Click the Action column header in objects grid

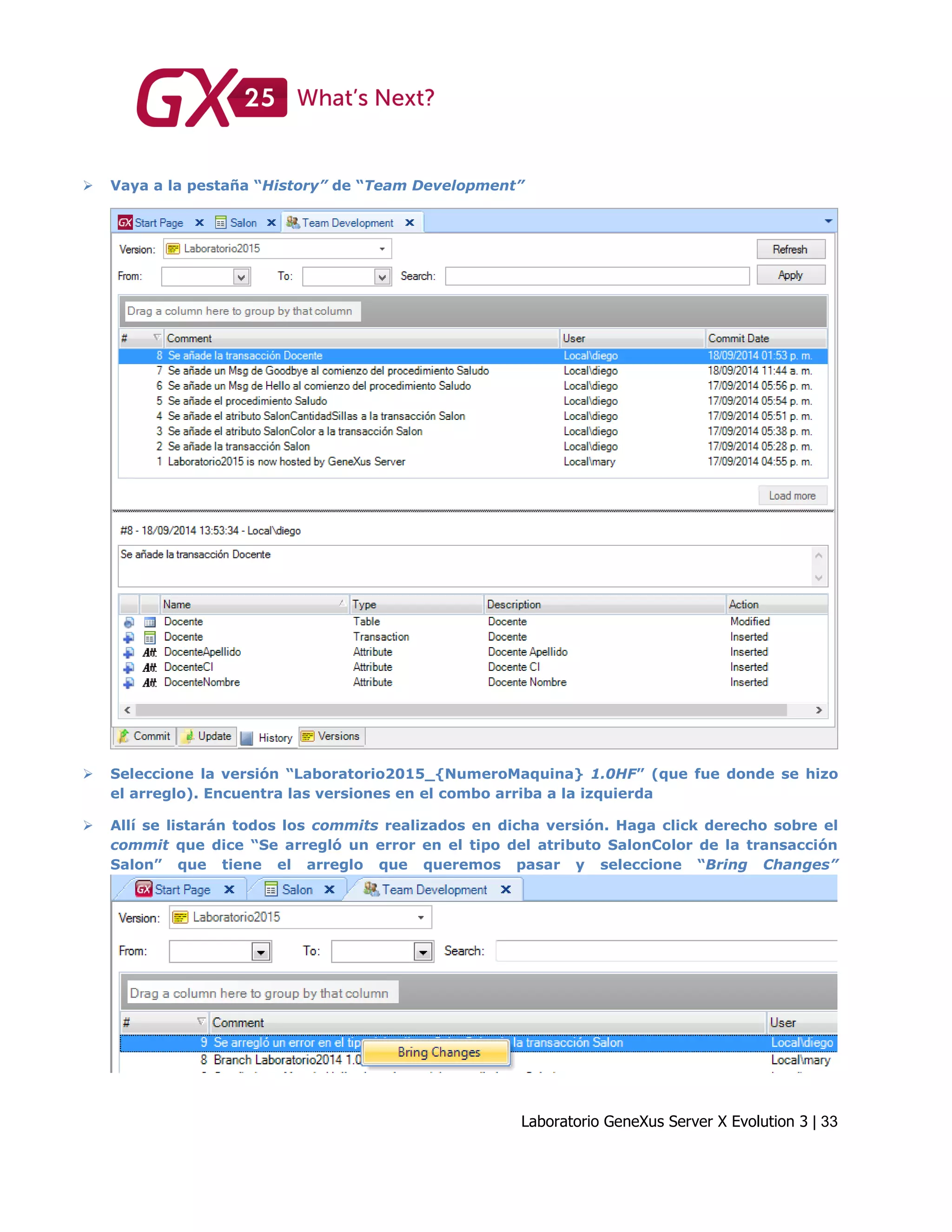777,605
